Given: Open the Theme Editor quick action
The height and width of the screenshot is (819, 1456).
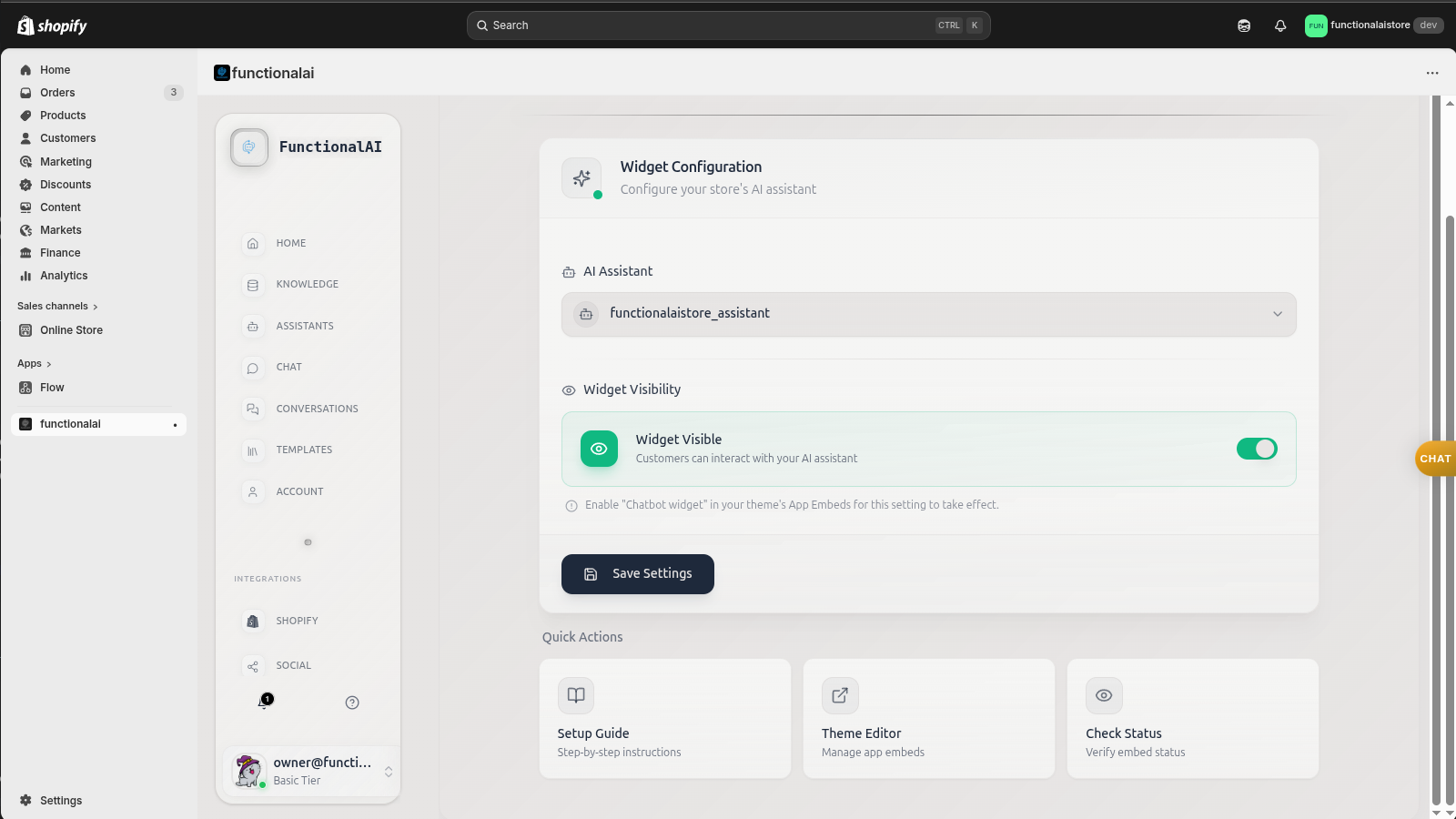Looking at the screenshot, I should (927, 718).
